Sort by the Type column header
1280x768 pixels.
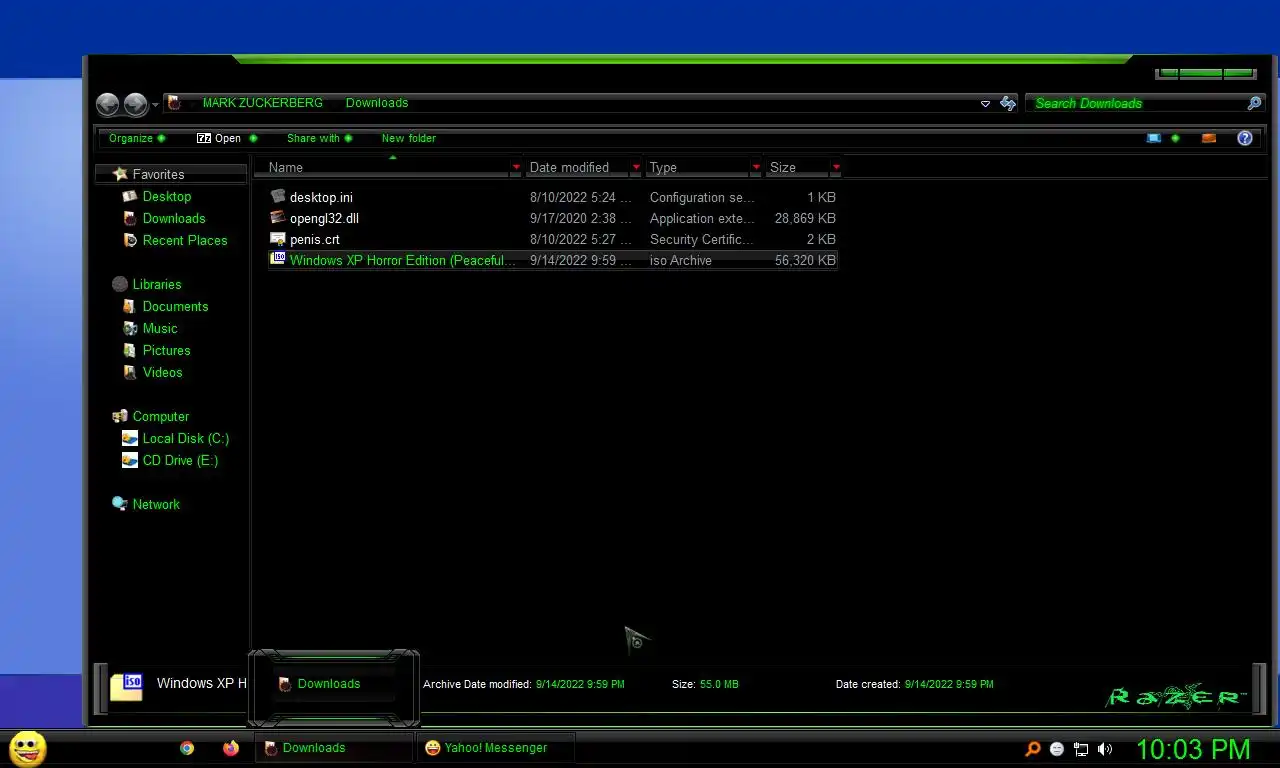tap(697, 167)
